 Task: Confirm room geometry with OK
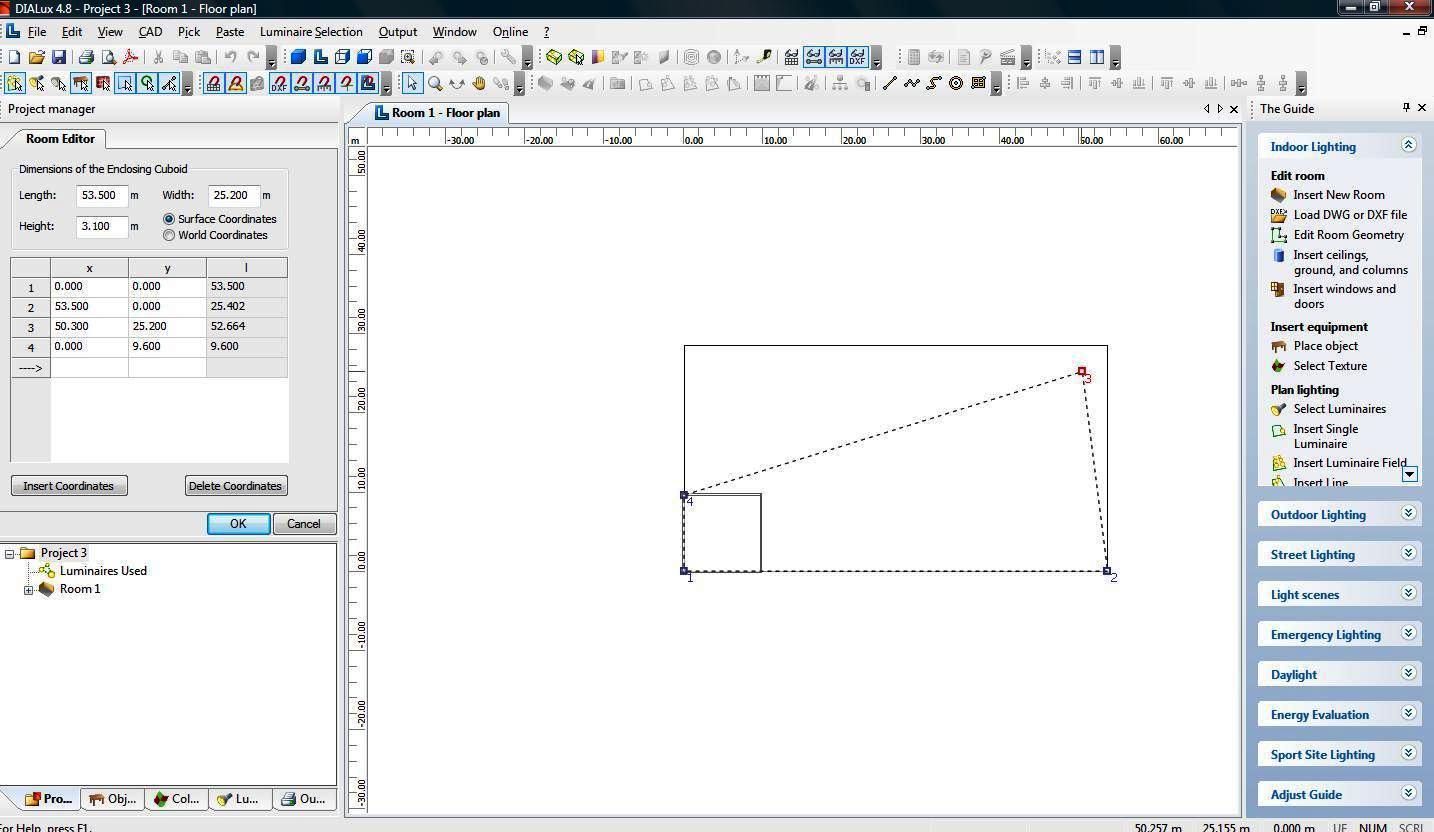(x=238, y=524)
